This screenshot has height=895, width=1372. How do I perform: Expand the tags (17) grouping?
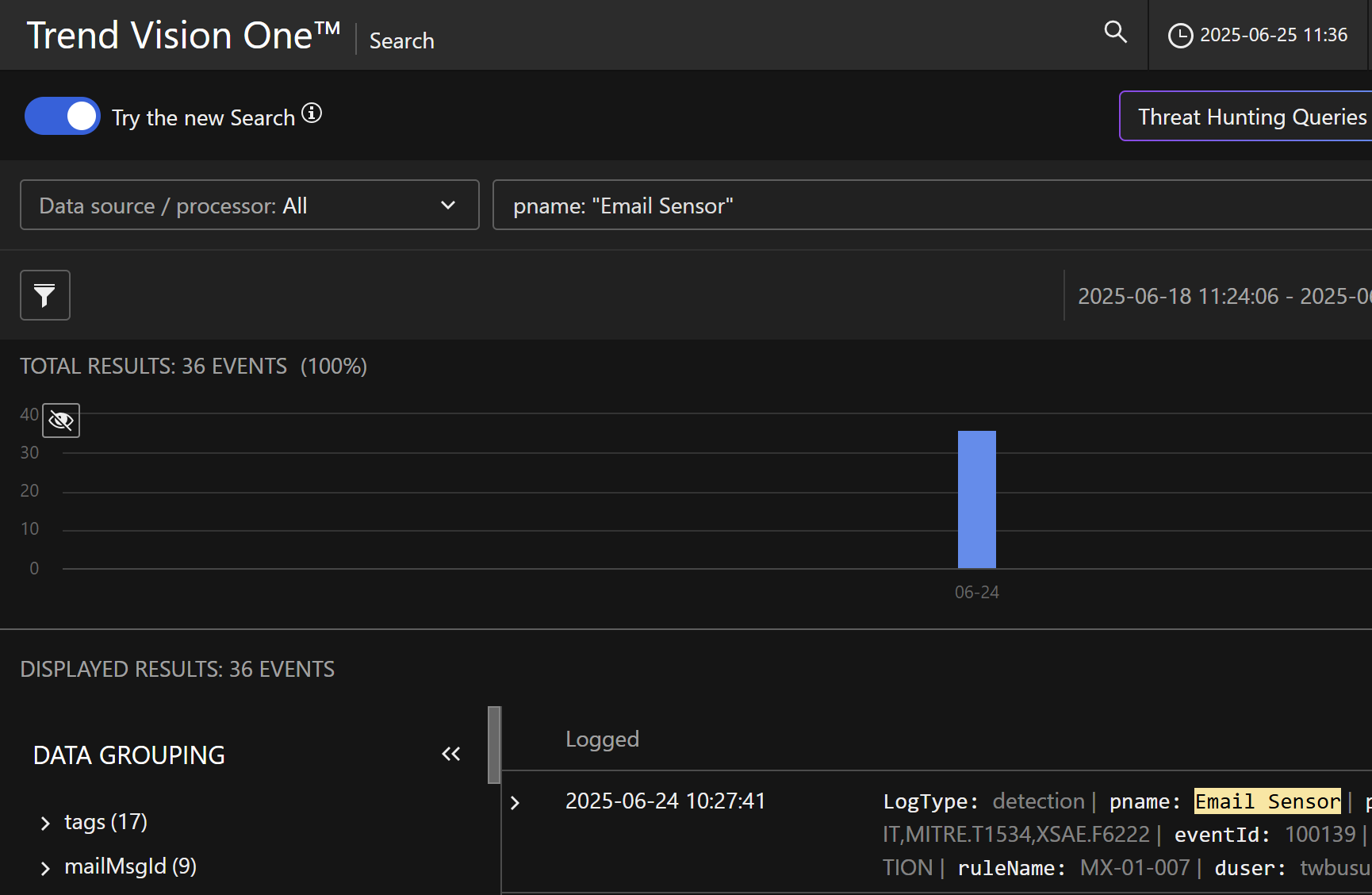point(45,824)
